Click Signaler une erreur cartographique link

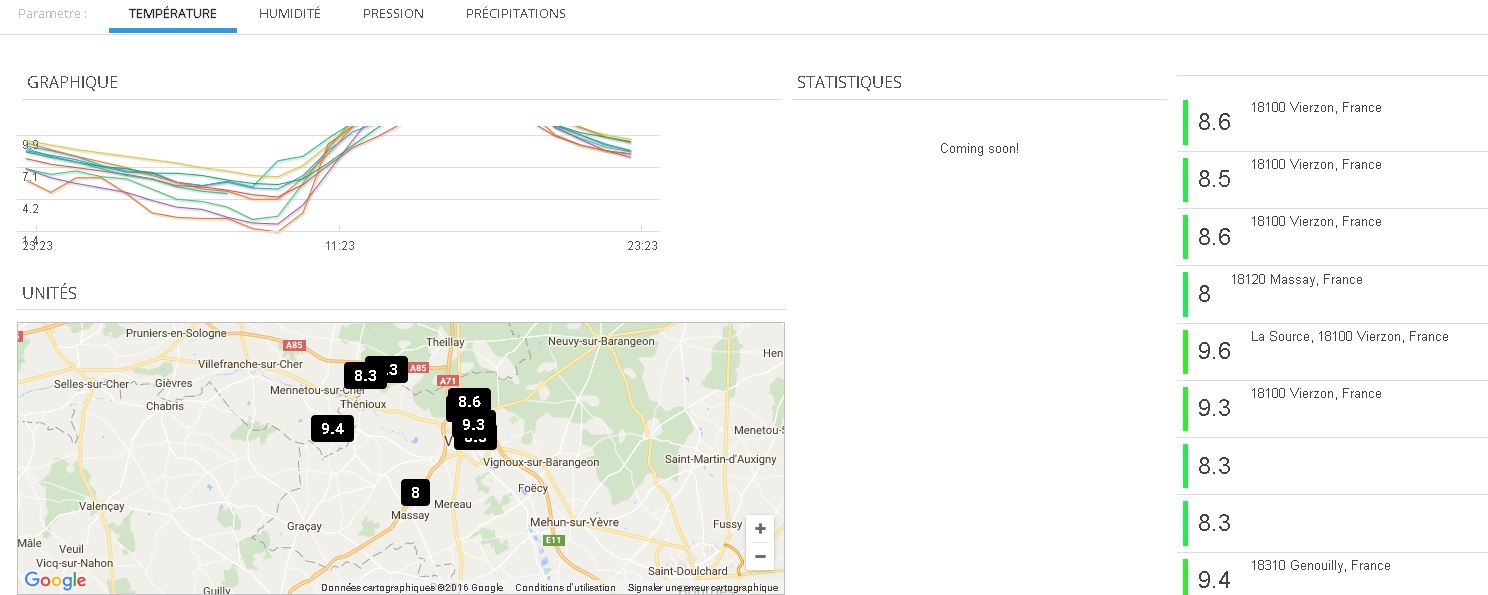702,588
